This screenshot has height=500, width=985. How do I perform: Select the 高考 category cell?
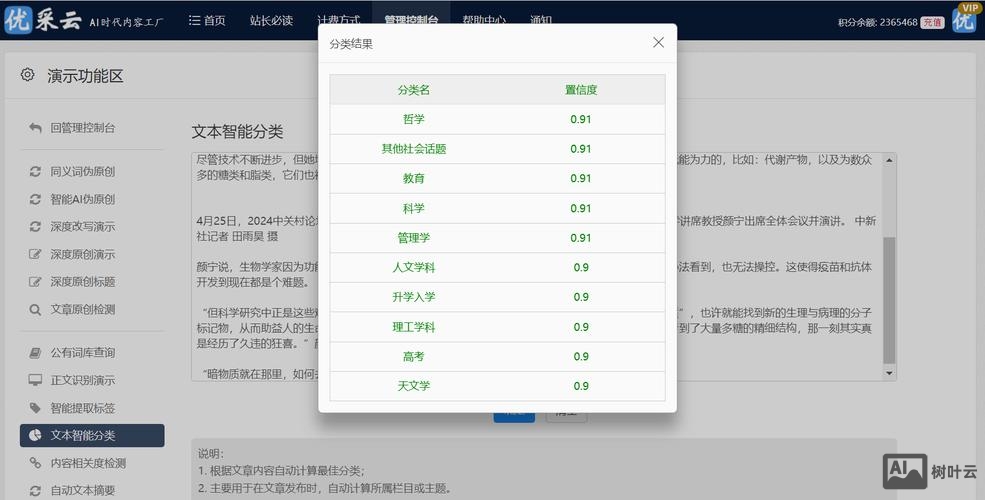point(414,356)
